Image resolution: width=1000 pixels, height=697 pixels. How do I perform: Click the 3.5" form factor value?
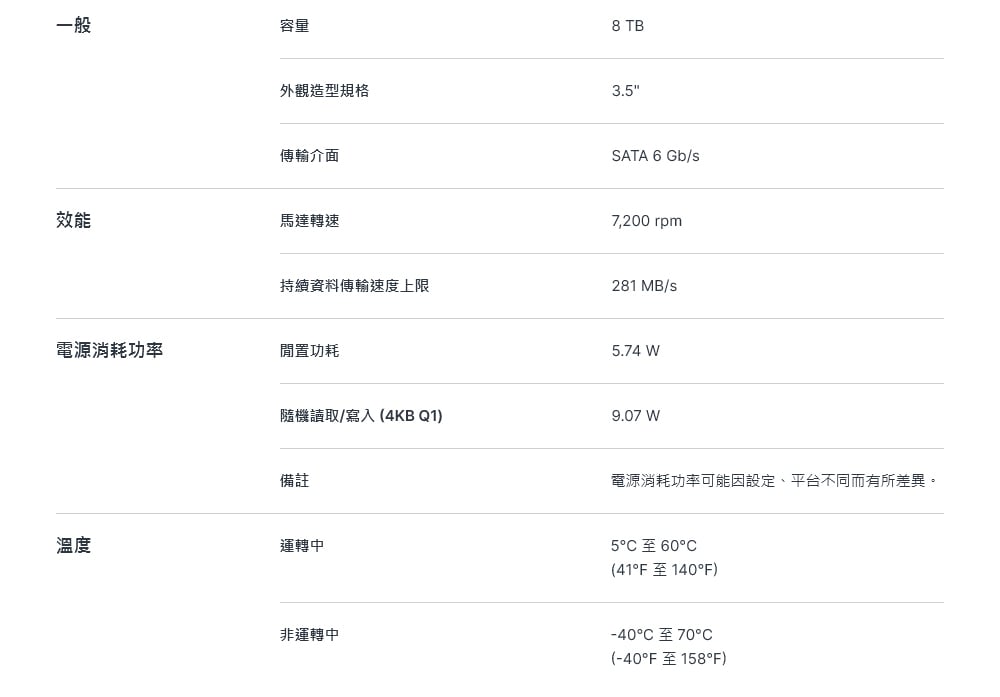tap(625, 91)
